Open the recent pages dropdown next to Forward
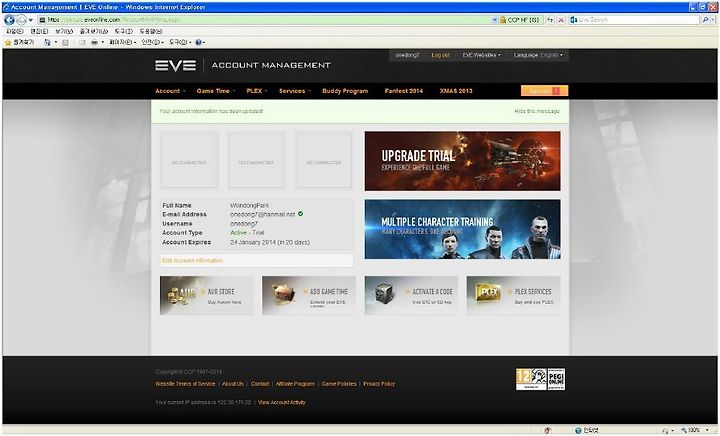720x436 pixels. click(x=31, y=20)
